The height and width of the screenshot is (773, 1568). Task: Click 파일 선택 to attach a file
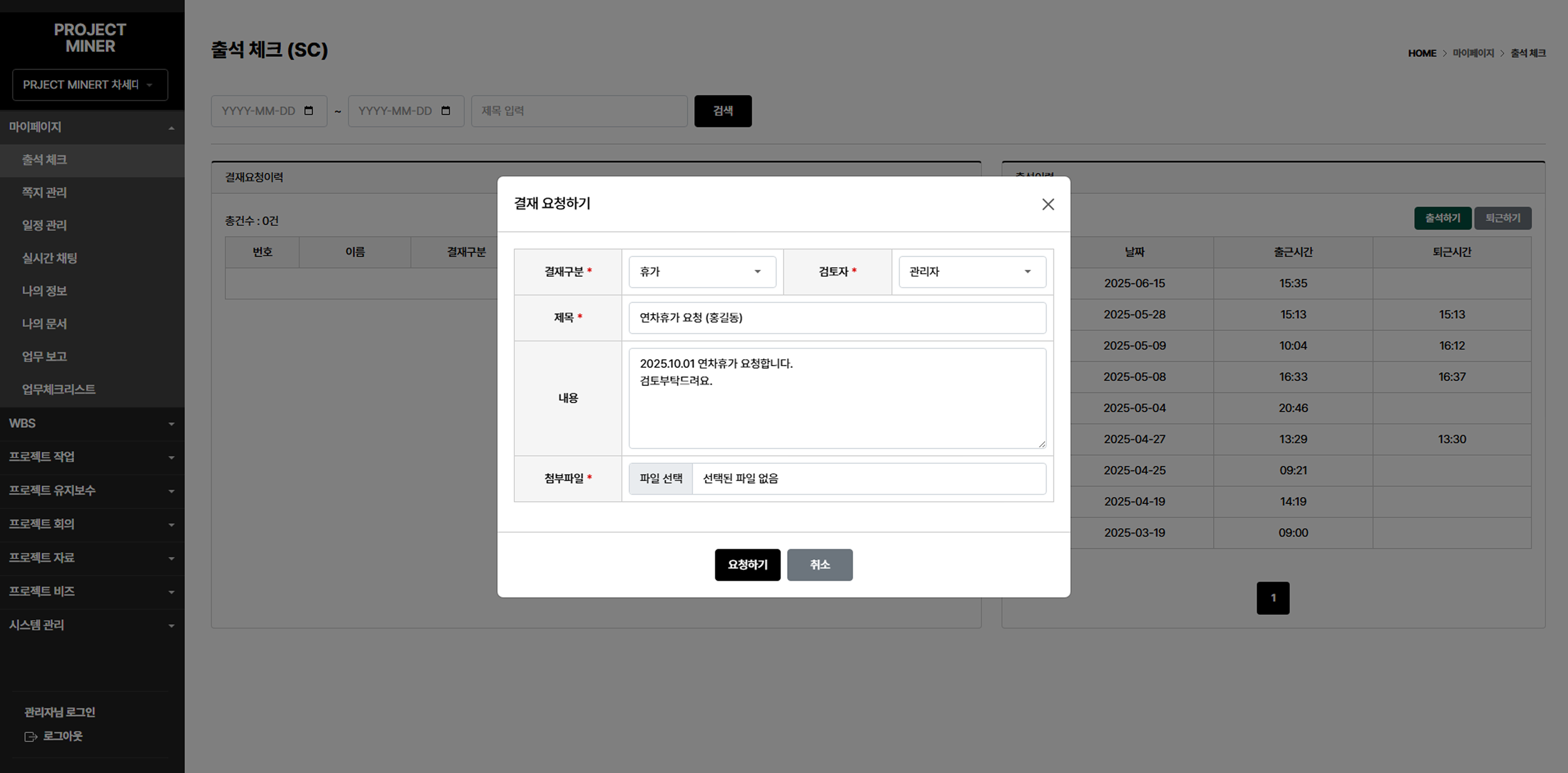[660, 478]
